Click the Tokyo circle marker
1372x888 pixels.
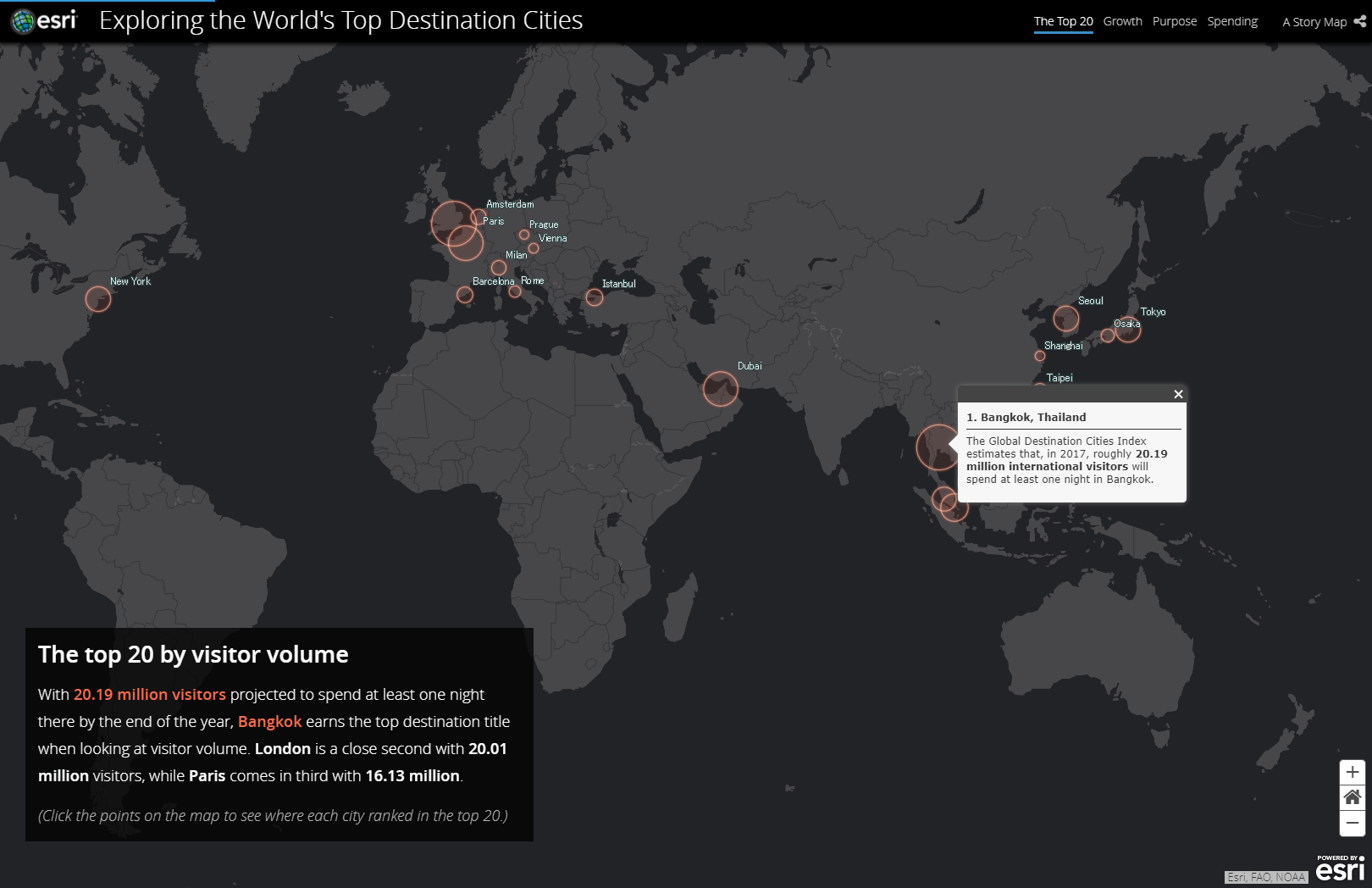1128,330
